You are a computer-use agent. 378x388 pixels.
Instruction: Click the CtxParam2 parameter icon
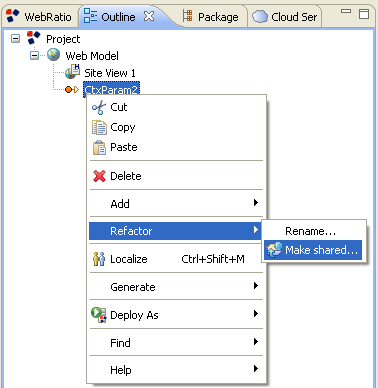click(72, 89)
